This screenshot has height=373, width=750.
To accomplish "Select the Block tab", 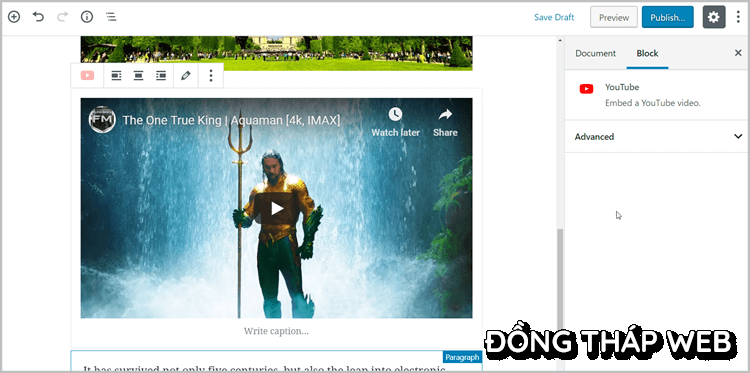I will click(x=647, y=54).
